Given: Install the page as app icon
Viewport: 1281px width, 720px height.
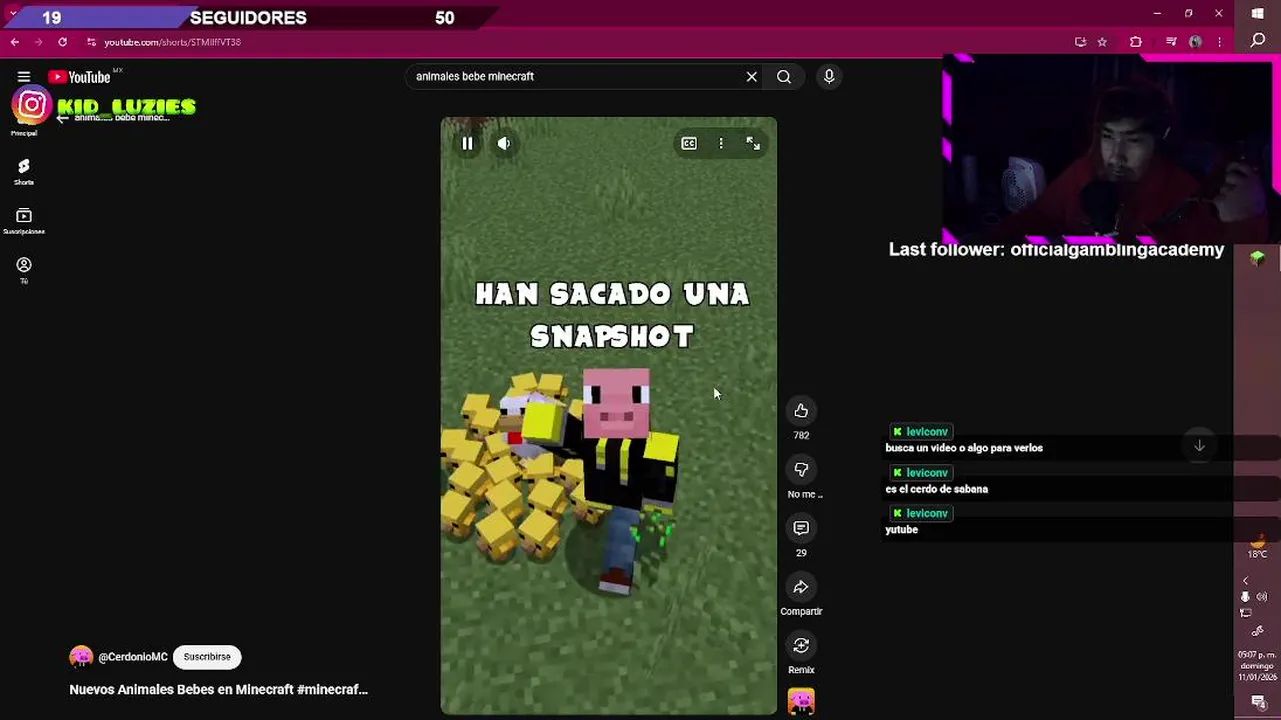Looking at the screenshot, I should [x=1080, y=42].
